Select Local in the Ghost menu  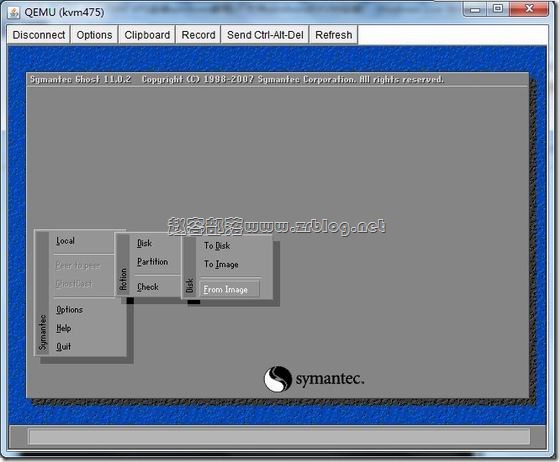coord(66,241)
